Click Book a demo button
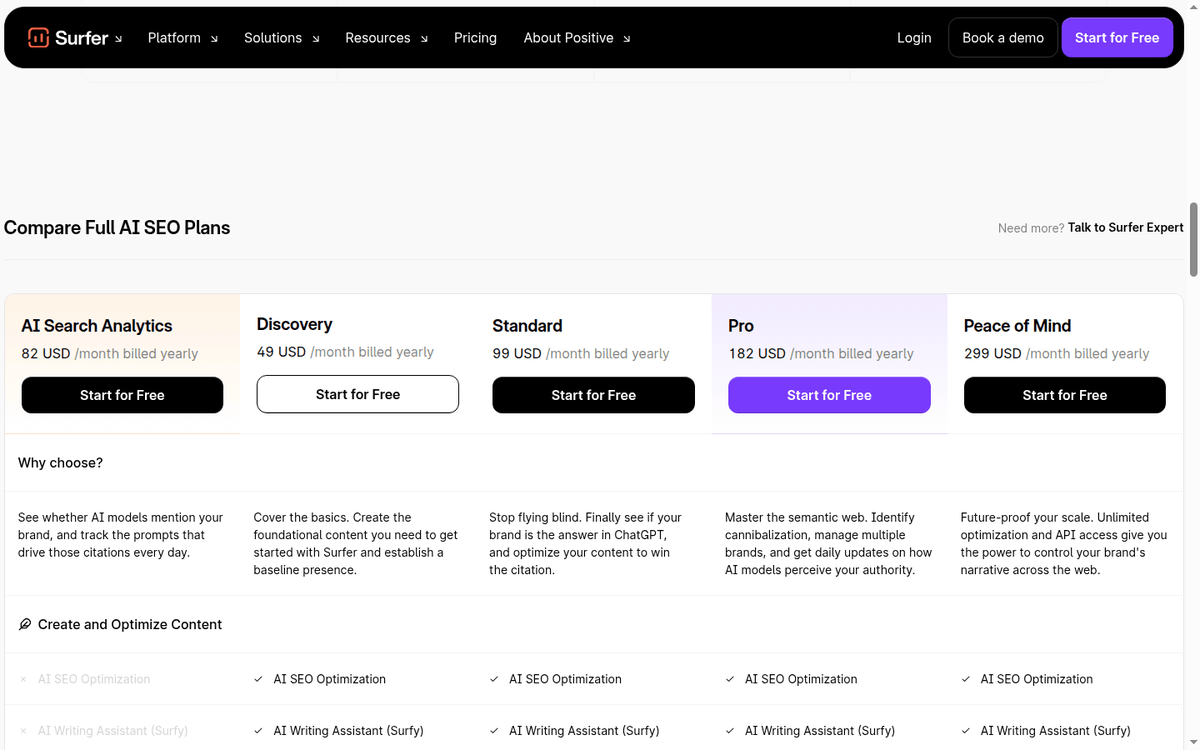The image size is (1200, 750). 1003,38
